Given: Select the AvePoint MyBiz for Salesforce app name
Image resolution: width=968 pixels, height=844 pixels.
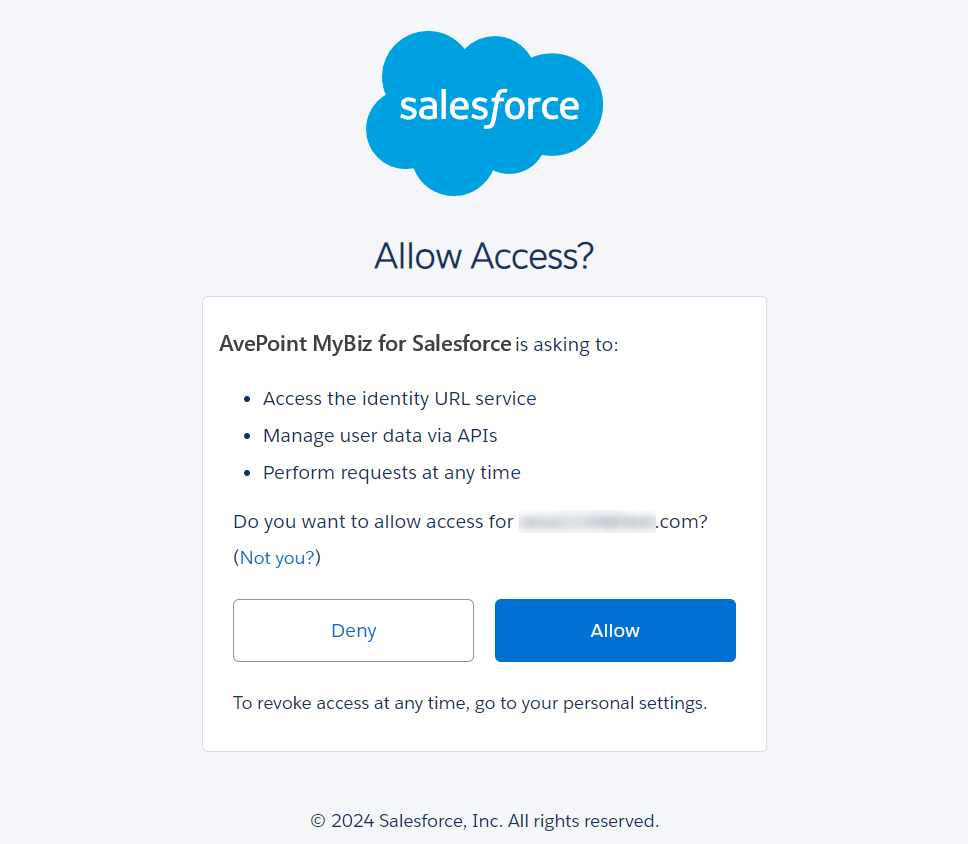Looking at the screenshot, I should pos(364,343).
